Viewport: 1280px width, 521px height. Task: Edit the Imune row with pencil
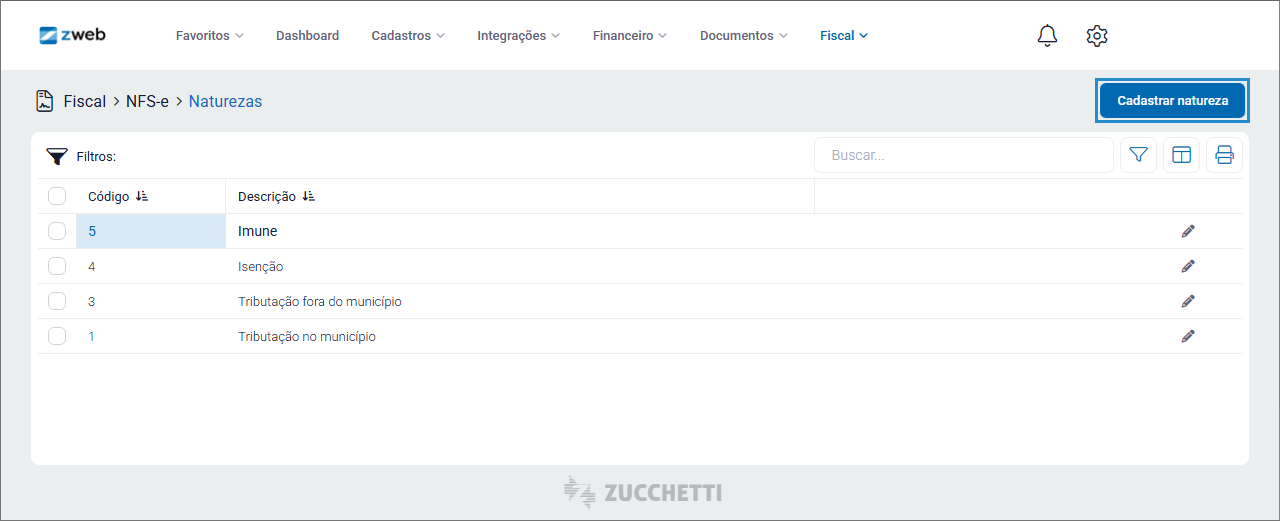click(x=1188, y=231)
